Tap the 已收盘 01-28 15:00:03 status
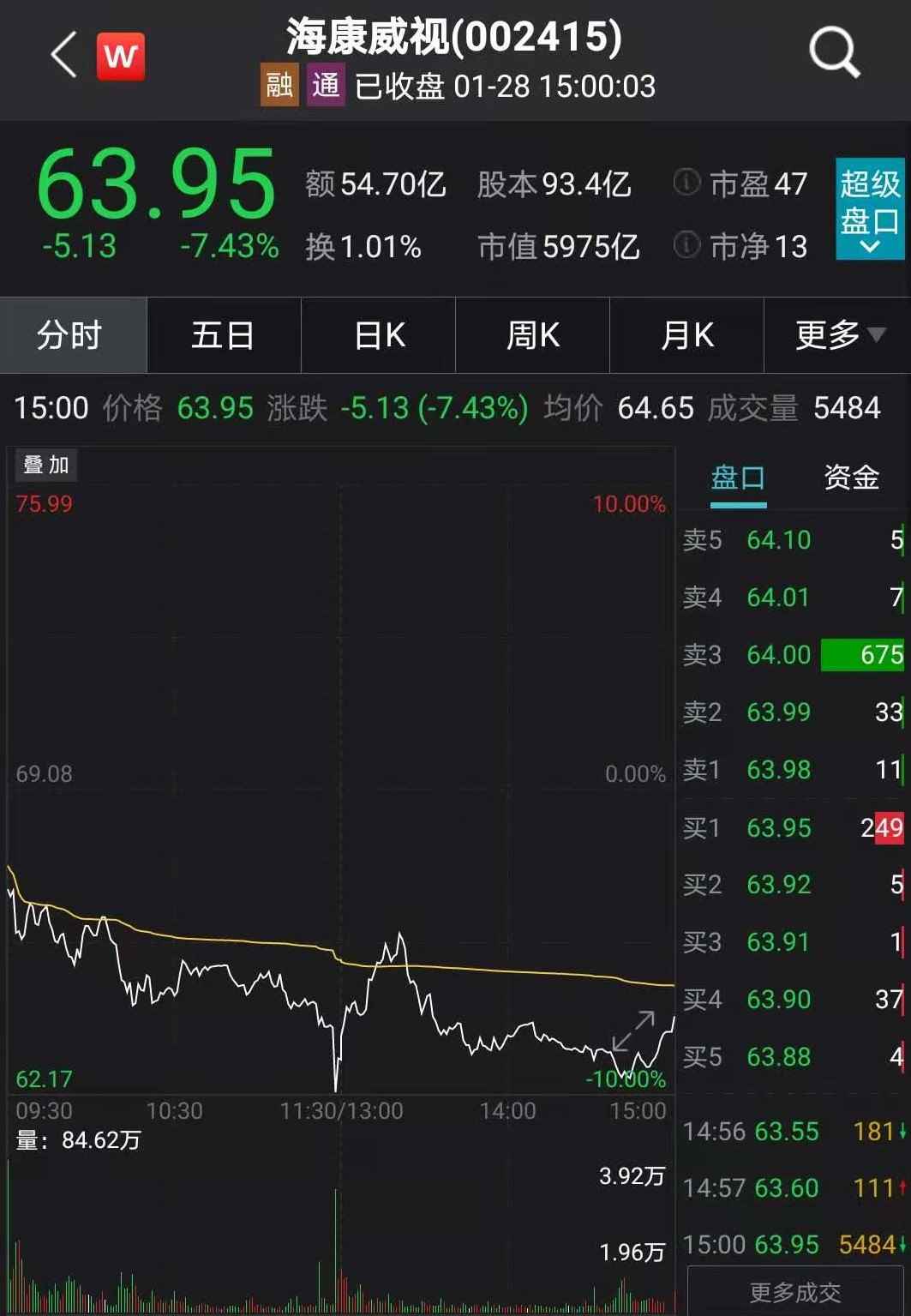 coord(505,86)
